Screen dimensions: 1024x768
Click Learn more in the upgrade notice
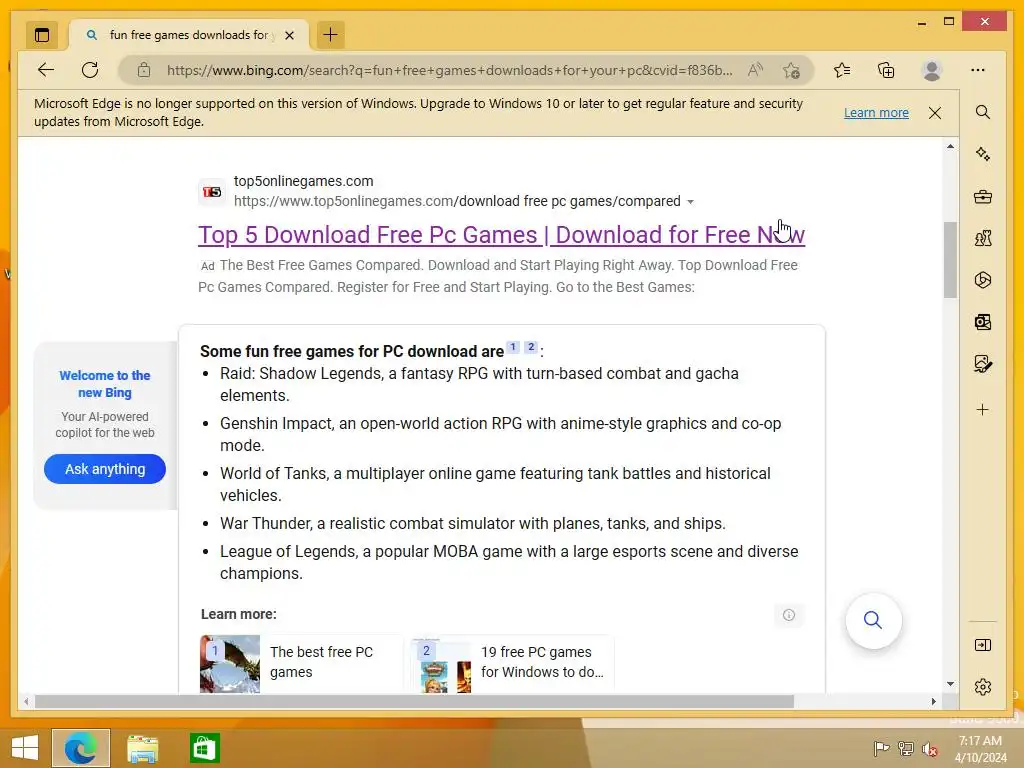876,112
